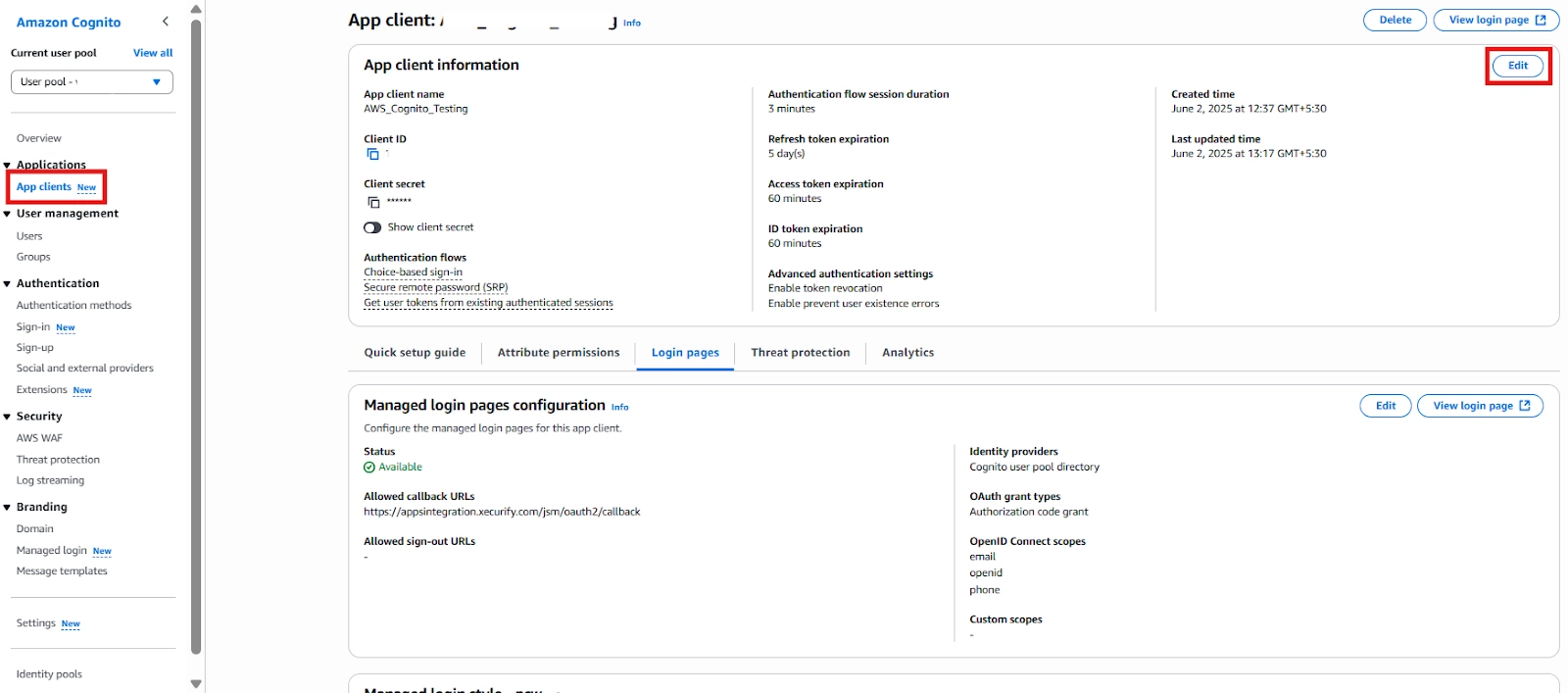Viewport: 1568px width, 693px height.
Task: Collapse the Branding section
Action: (x=7, y=508)
